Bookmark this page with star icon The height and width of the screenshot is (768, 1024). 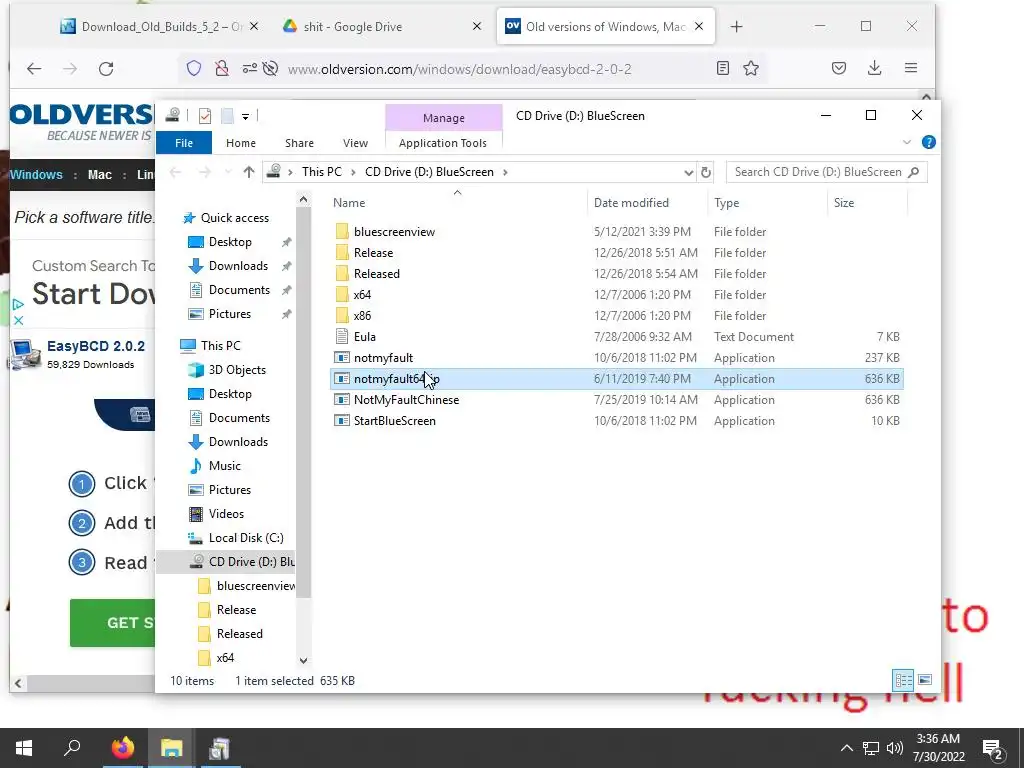(x=751, y=68)
